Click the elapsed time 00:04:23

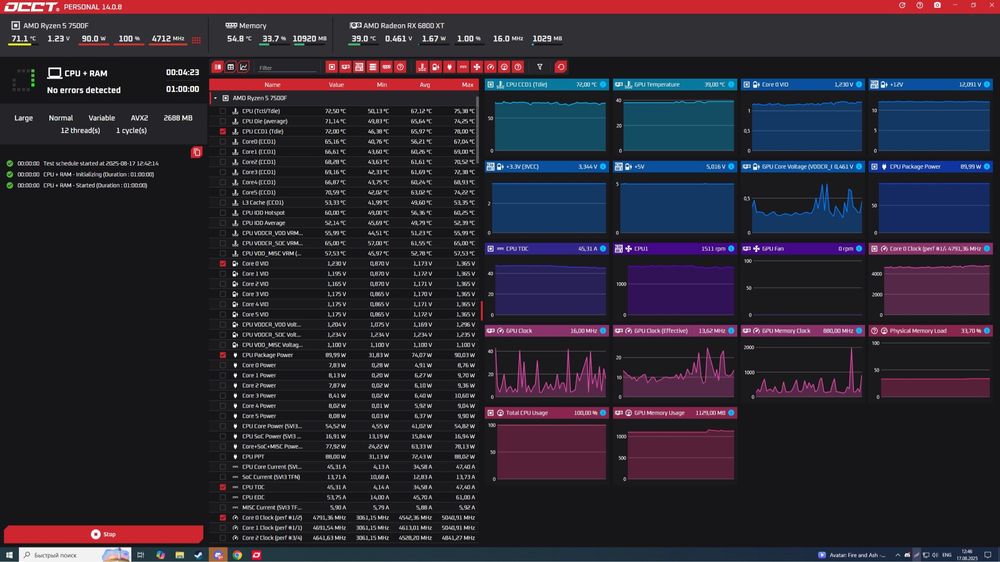[182, 73]
